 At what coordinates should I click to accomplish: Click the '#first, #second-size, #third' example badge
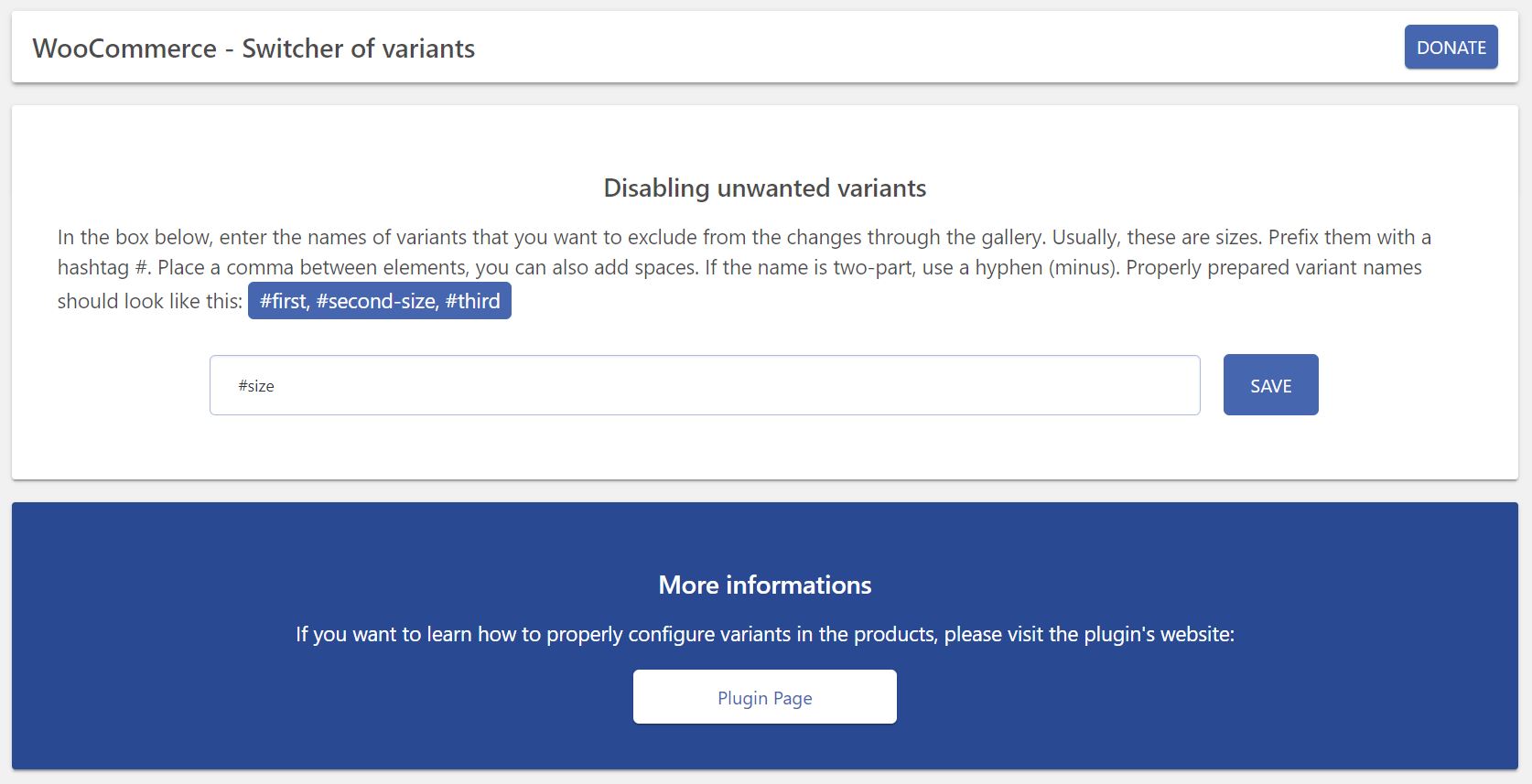380,301
